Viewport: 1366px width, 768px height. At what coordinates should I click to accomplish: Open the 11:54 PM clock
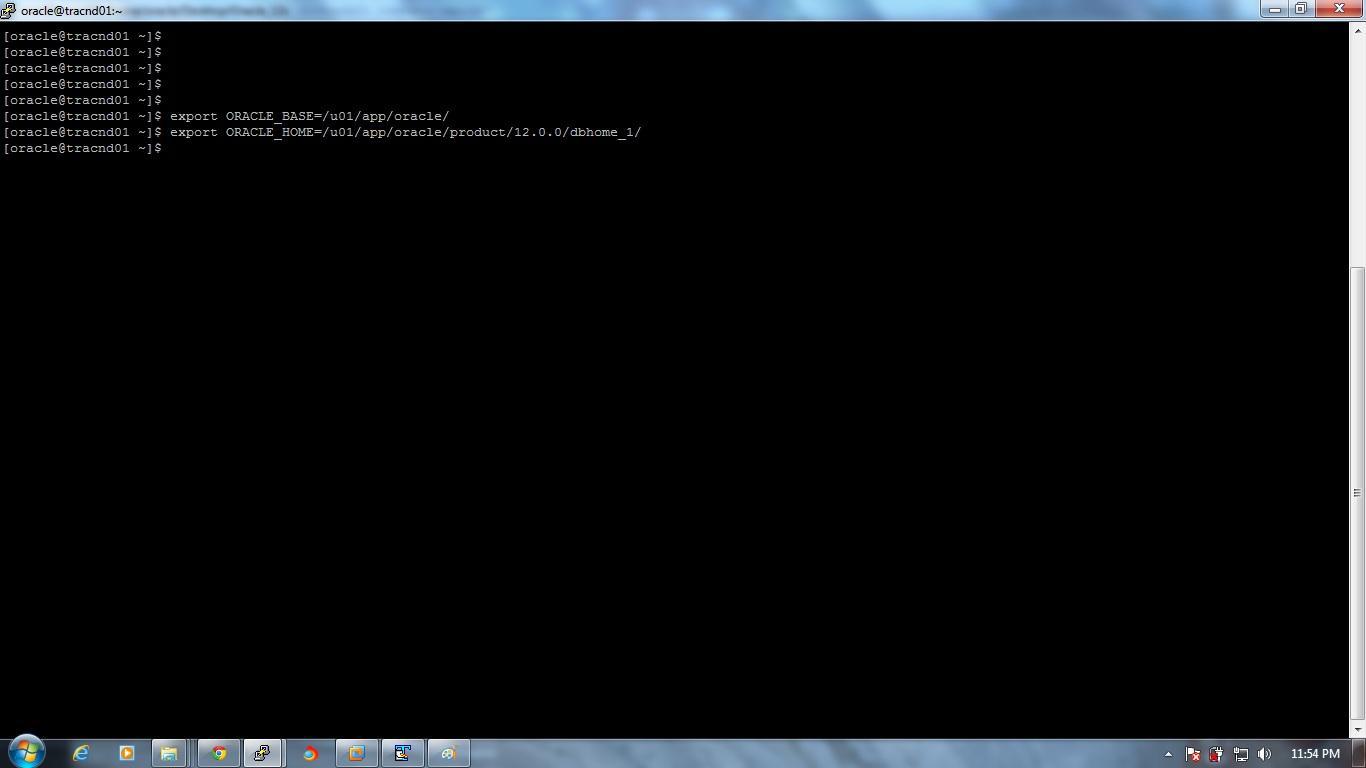click(1315, 754)
